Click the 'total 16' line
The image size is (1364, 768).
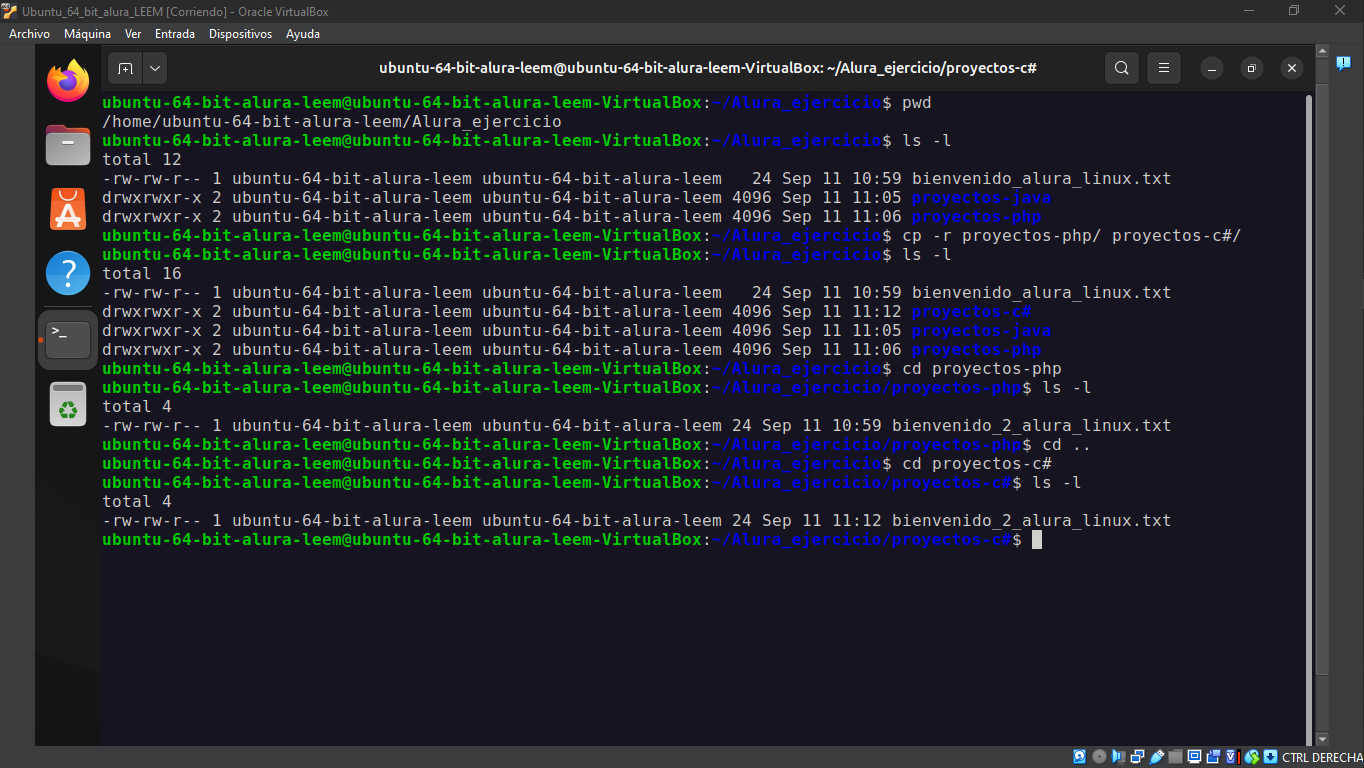(x=142, y=273)
